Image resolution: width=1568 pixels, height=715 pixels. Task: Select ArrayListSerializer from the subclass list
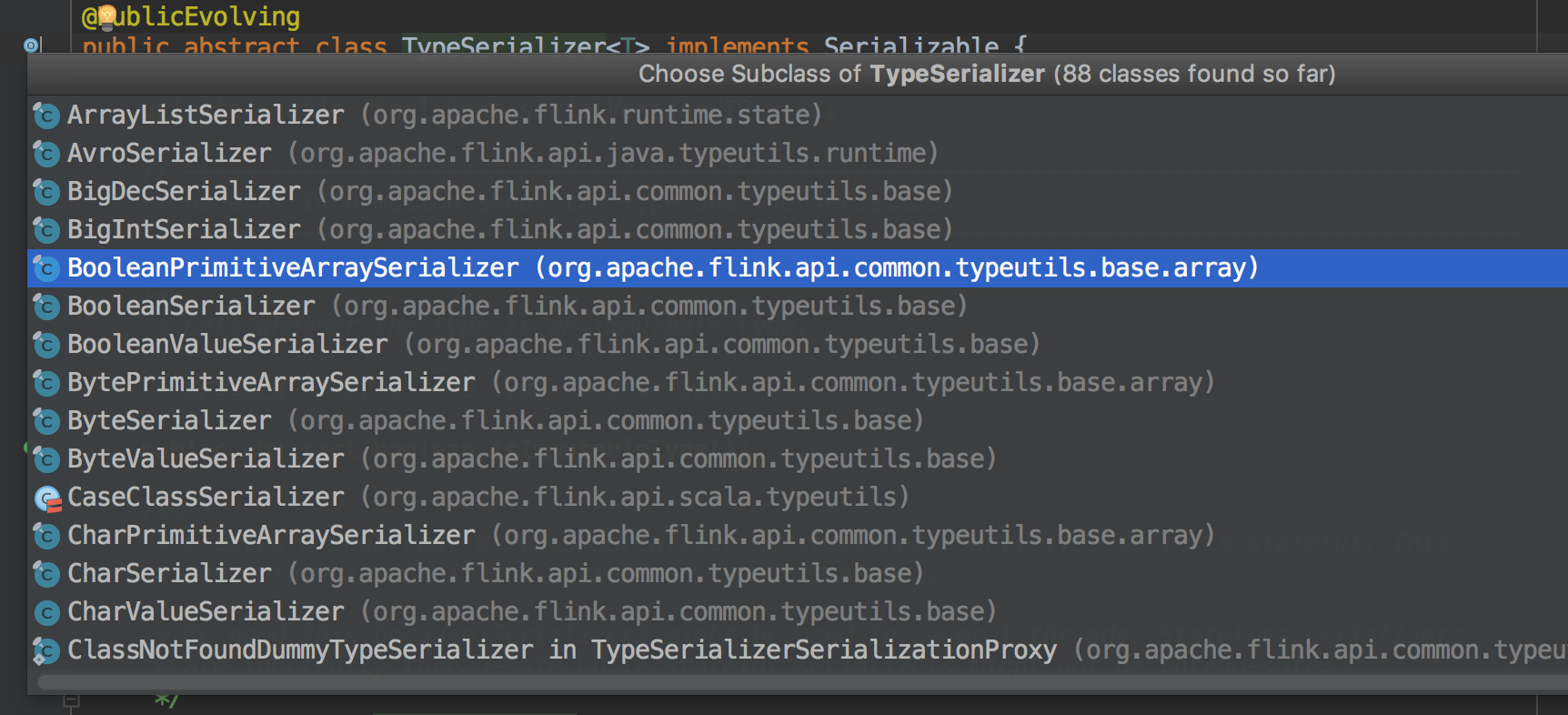pyautogui.click(x=798, y=116)
